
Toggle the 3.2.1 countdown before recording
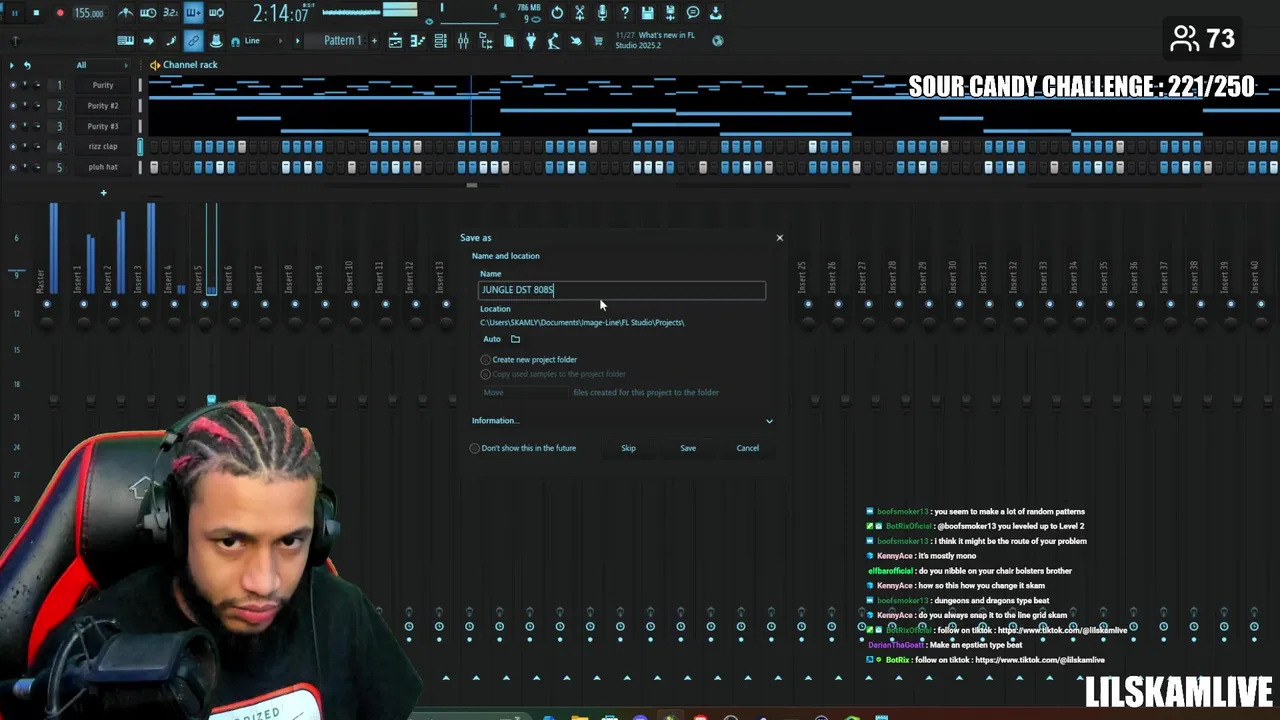coord(171,13)
